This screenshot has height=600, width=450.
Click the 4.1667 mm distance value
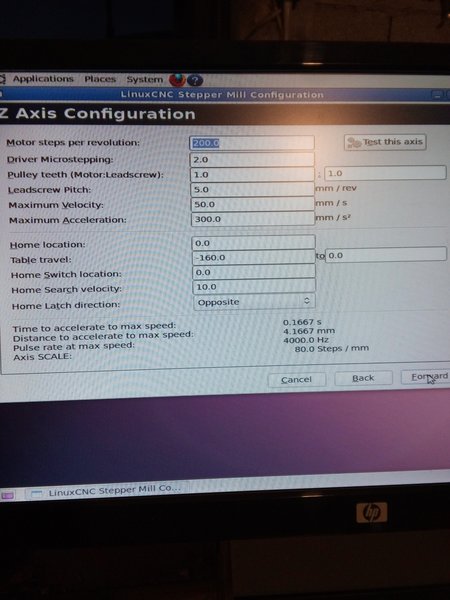309,331
